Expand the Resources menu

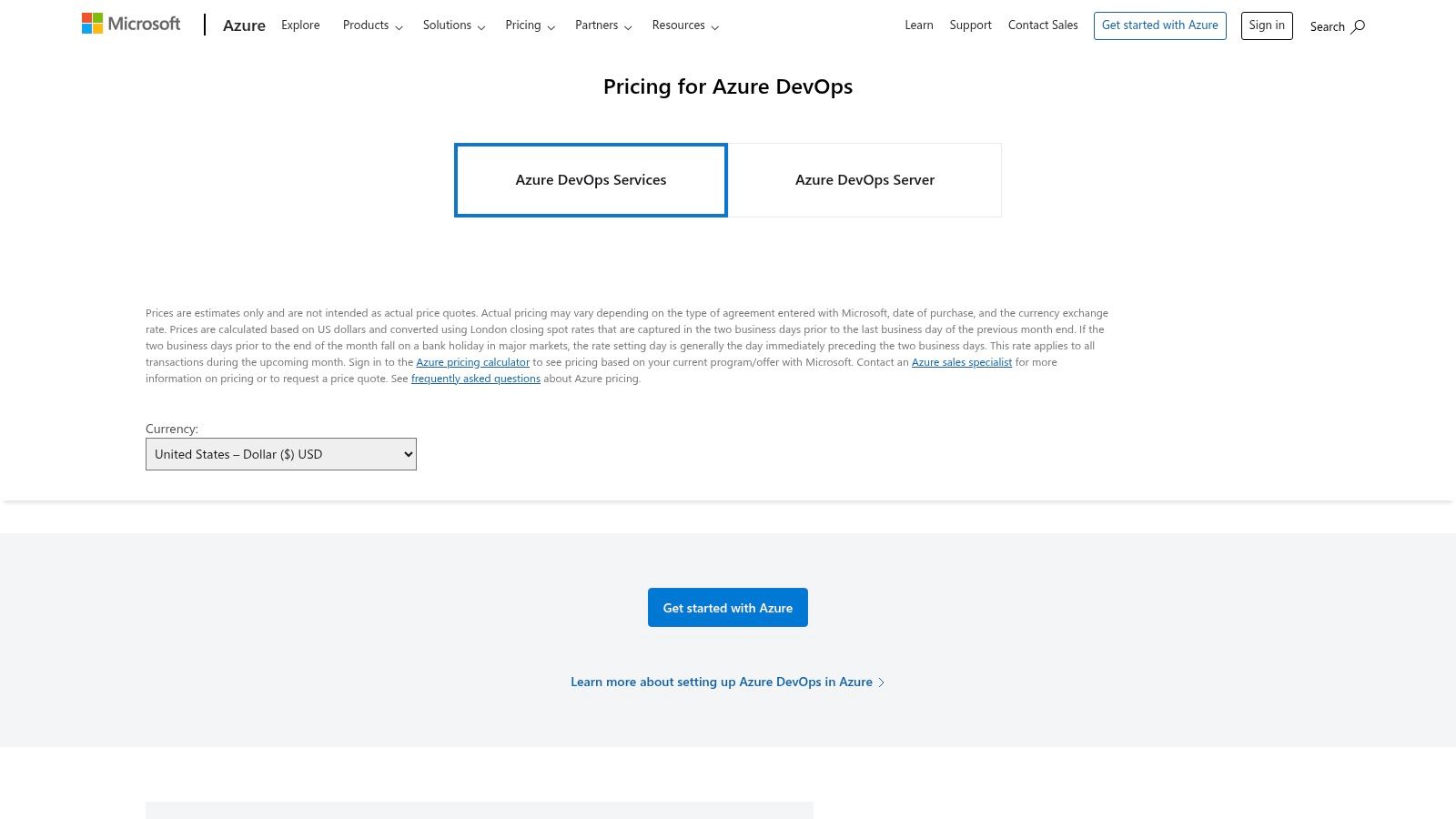[684, 25]
